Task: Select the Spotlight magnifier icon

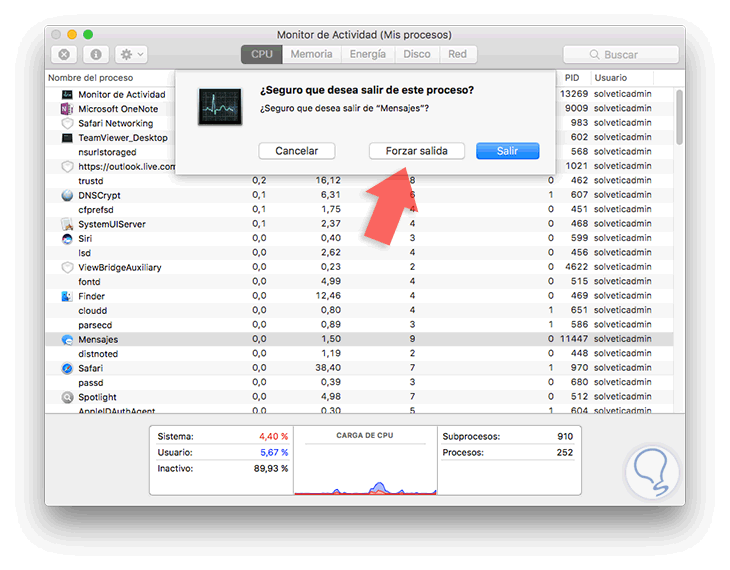Action: (68, 397)
